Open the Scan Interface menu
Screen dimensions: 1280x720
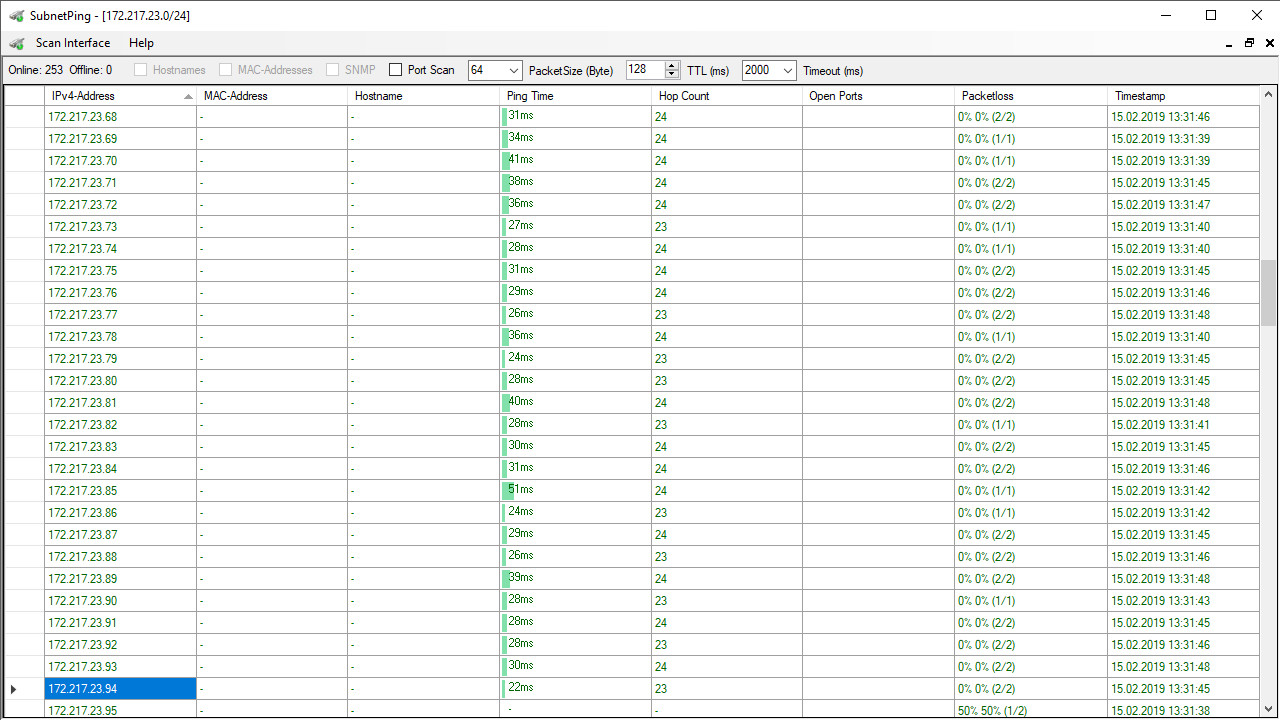(73, 43)
